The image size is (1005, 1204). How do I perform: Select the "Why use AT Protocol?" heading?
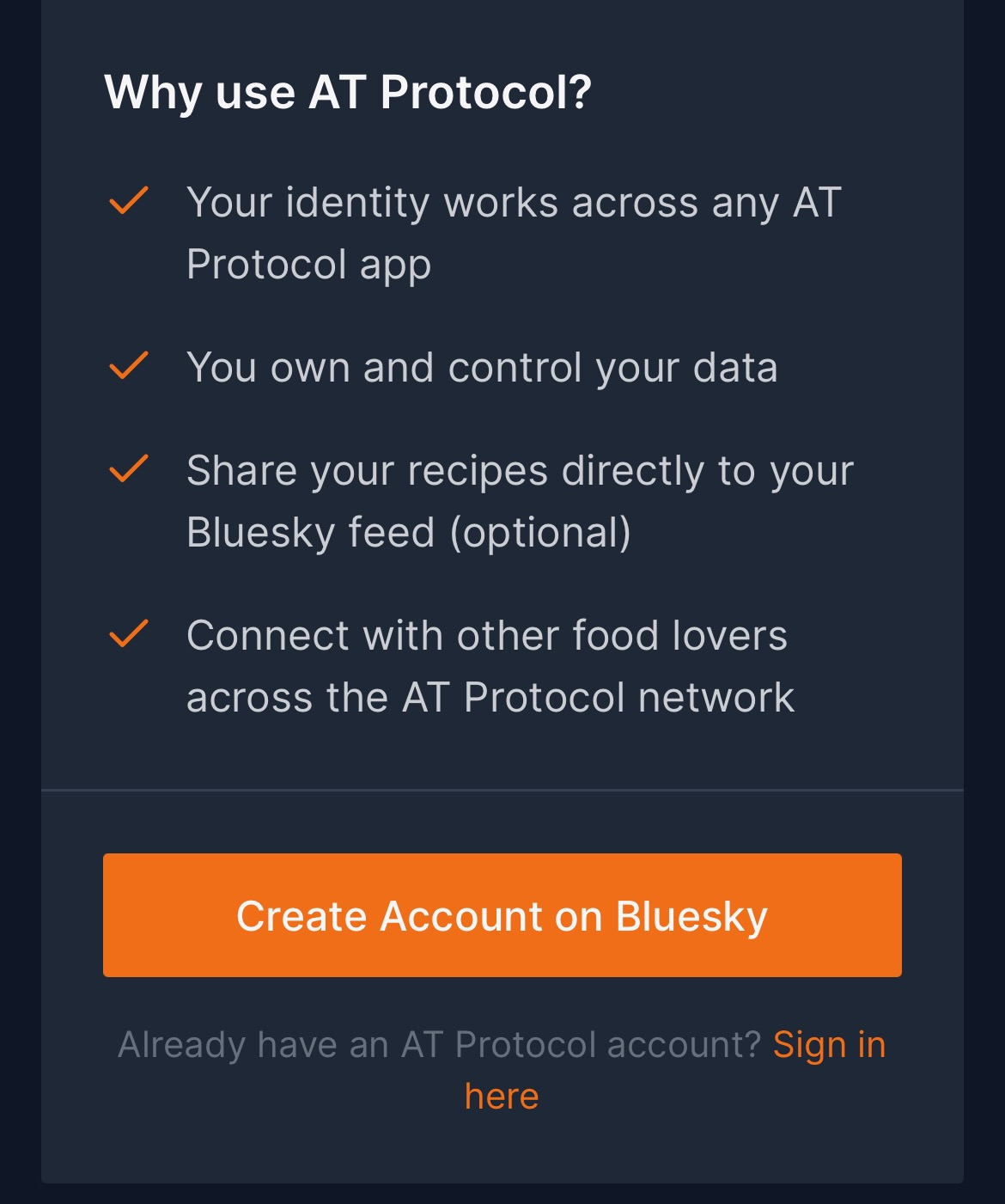pyautogui.click(x=348, y=92)
